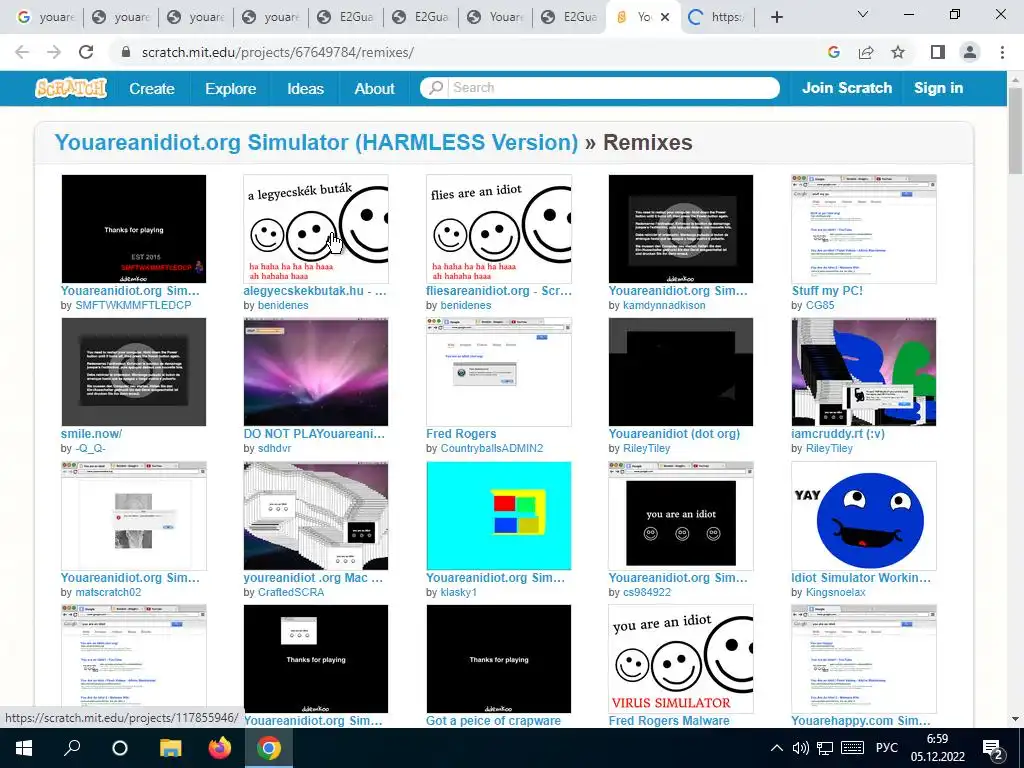Screen dimensions: 1024x768
Task: Open the Youareanidiot (dot org) project link
Action: [674, 434]
